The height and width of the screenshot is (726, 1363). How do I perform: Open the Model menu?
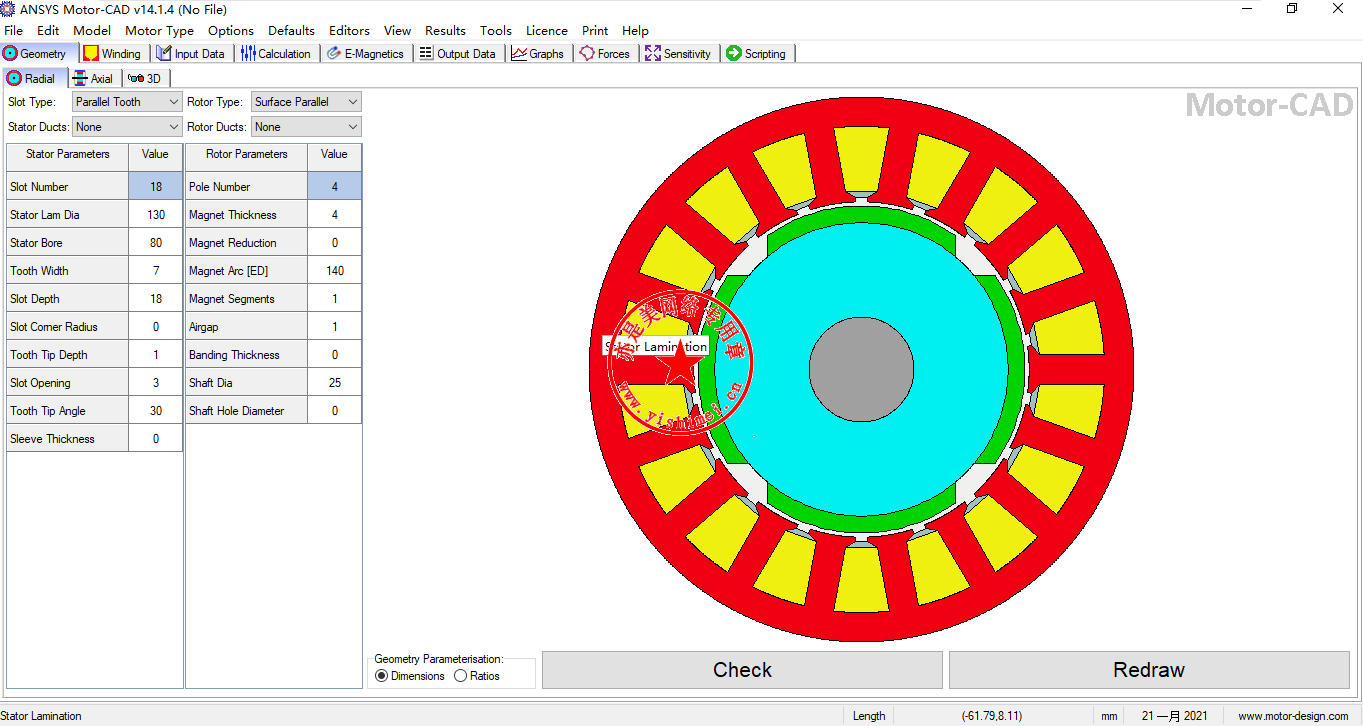click(92, 30)
